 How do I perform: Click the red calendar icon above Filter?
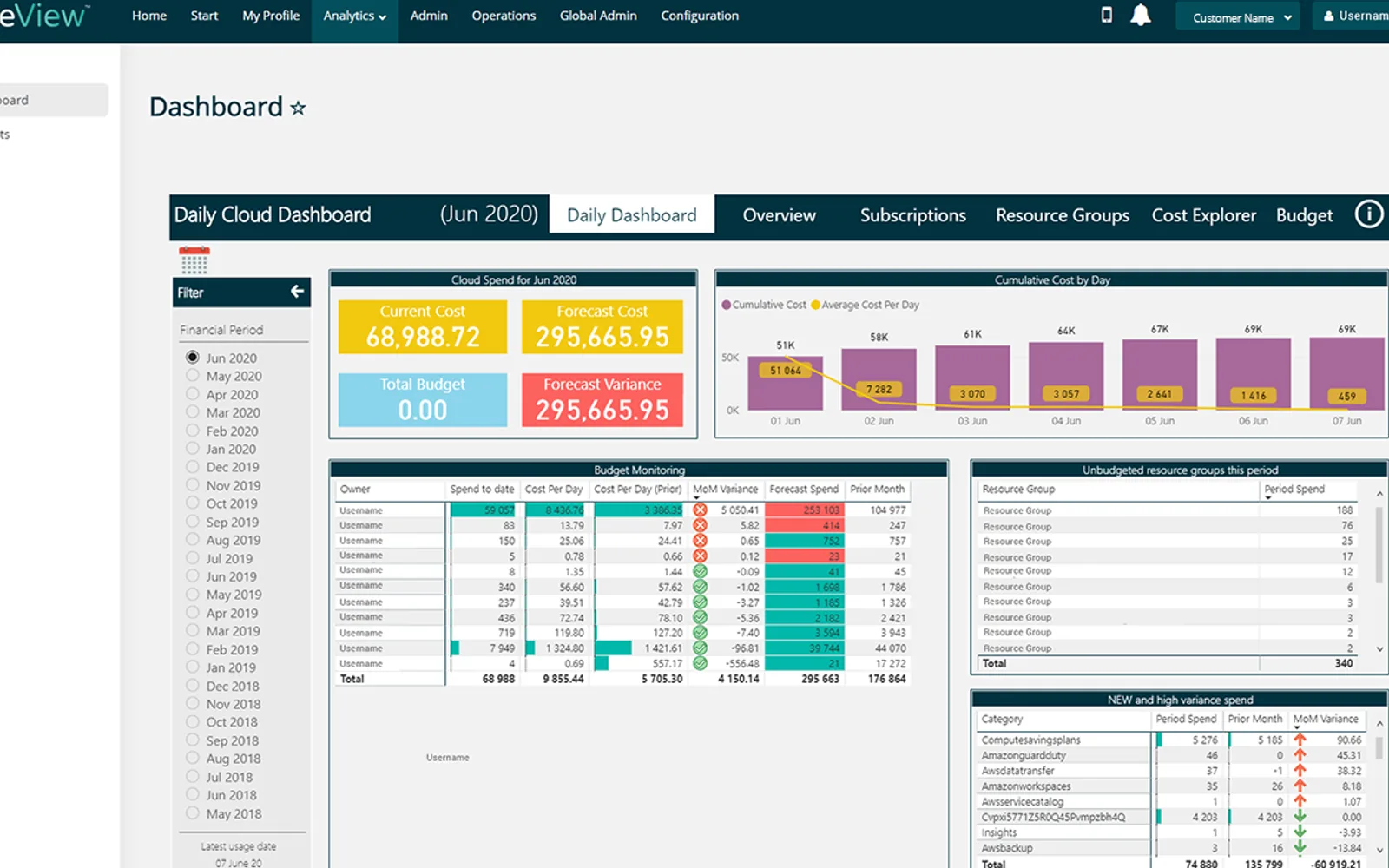click(194, 260)
